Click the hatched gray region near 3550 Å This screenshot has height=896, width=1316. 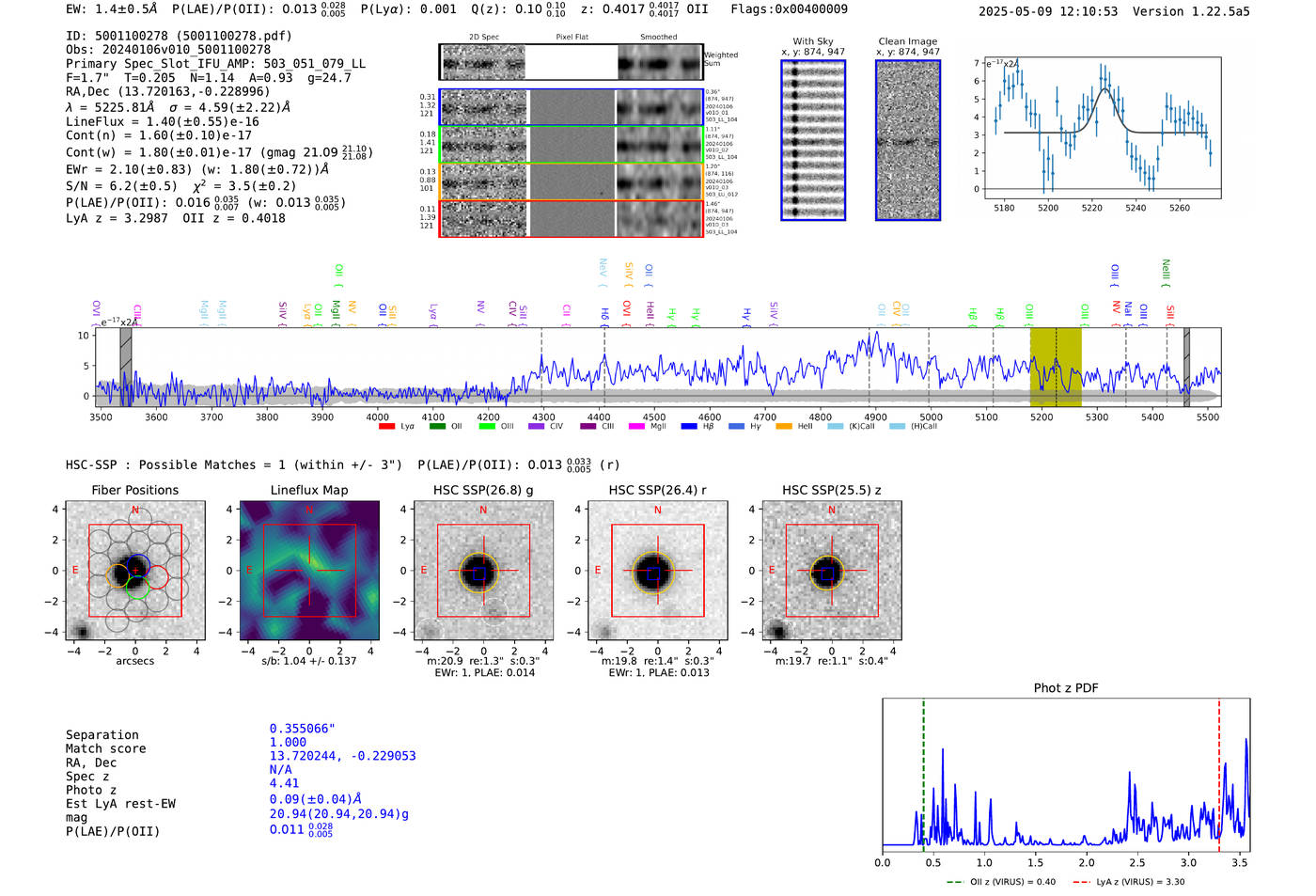(125, 367)
